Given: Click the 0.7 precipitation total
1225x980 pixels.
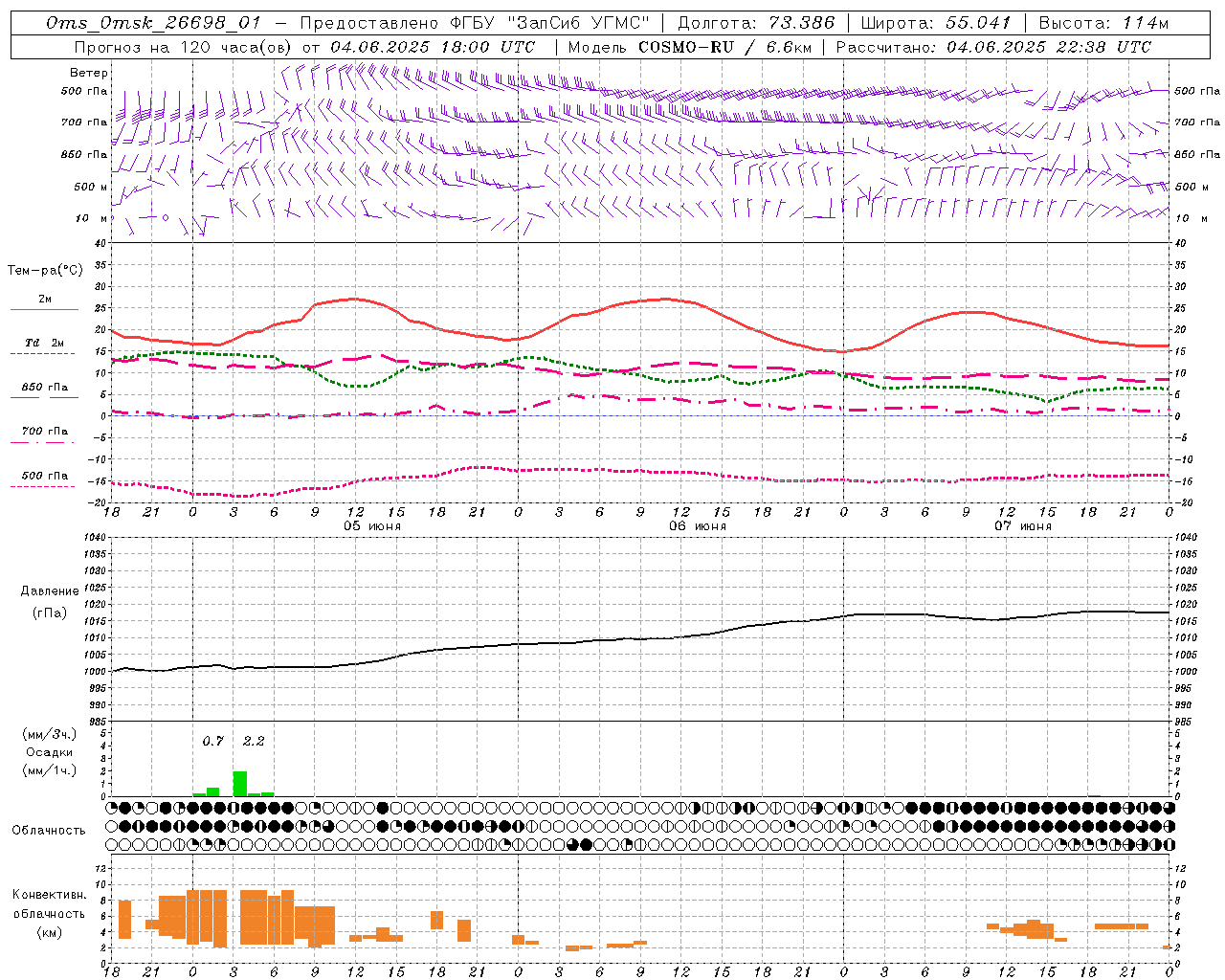Looking at the screenshot, I should (x=212, y=742).
